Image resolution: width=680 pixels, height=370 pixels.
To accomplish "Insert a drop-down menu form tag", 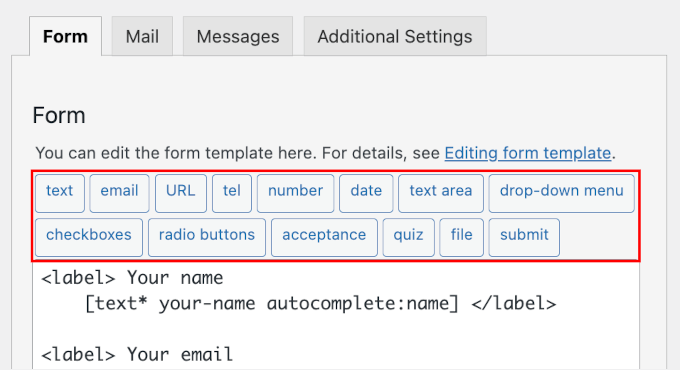I will click(x=562, y=193).
